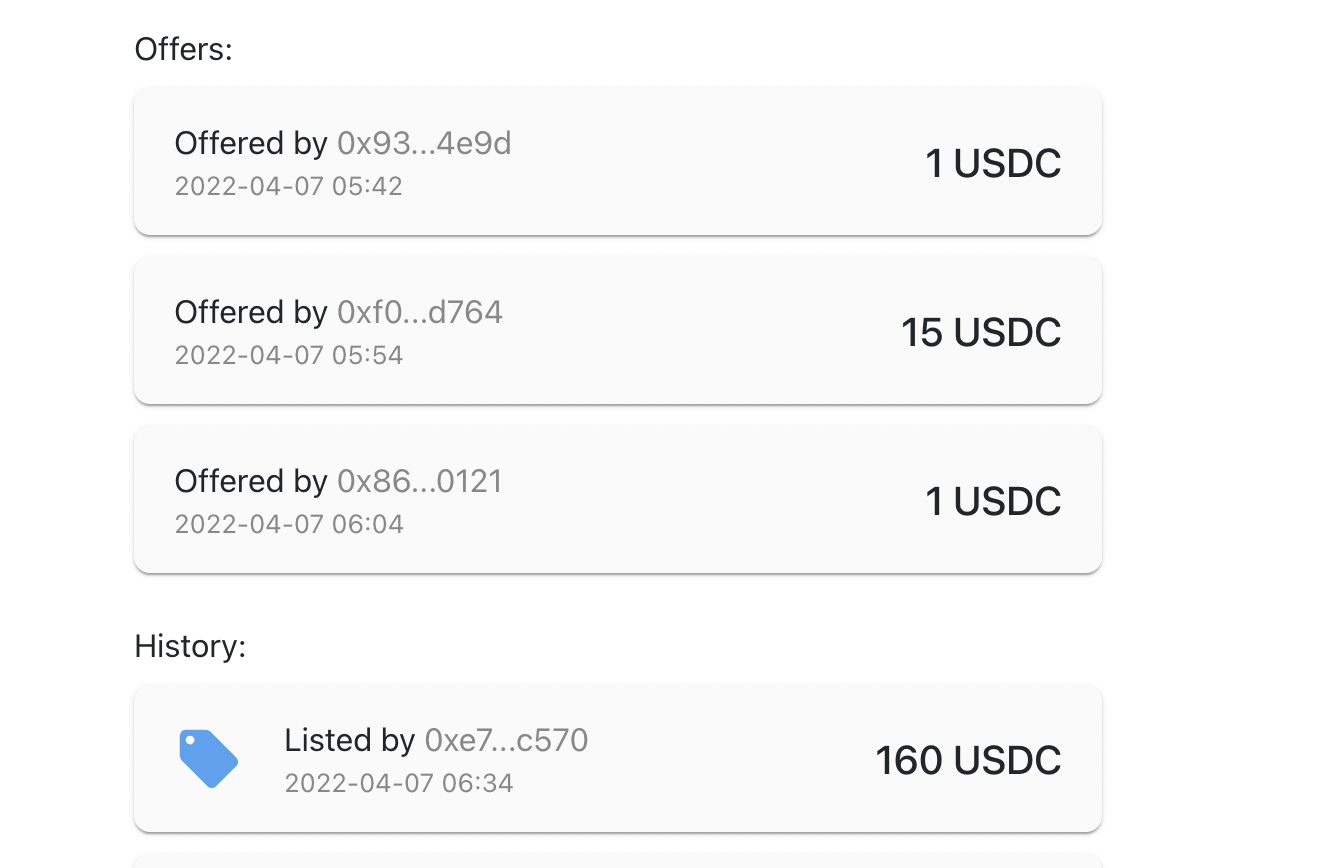
Task: Click the timestamp 2022-04-07 05:42
Action: (288, 186)
